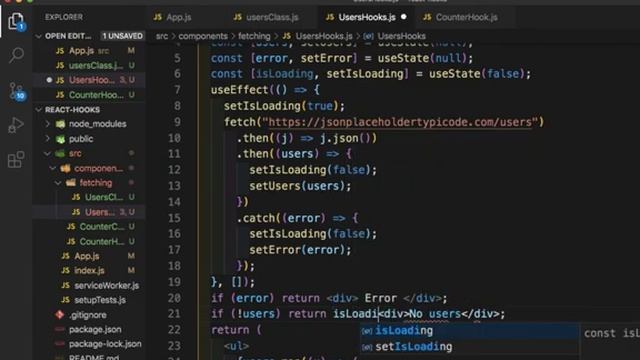This screenshot has height=360, width=640.
Task: Open usersClass.js in Open Editors list
Action: (x=89, y=65)
